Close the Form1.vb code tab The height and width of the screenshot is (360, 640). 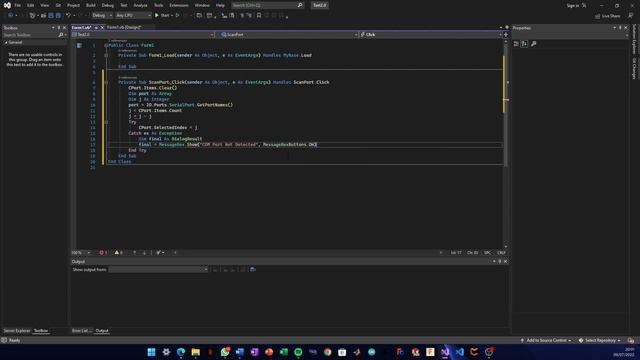pyautogui.click(x=102, y=27)
